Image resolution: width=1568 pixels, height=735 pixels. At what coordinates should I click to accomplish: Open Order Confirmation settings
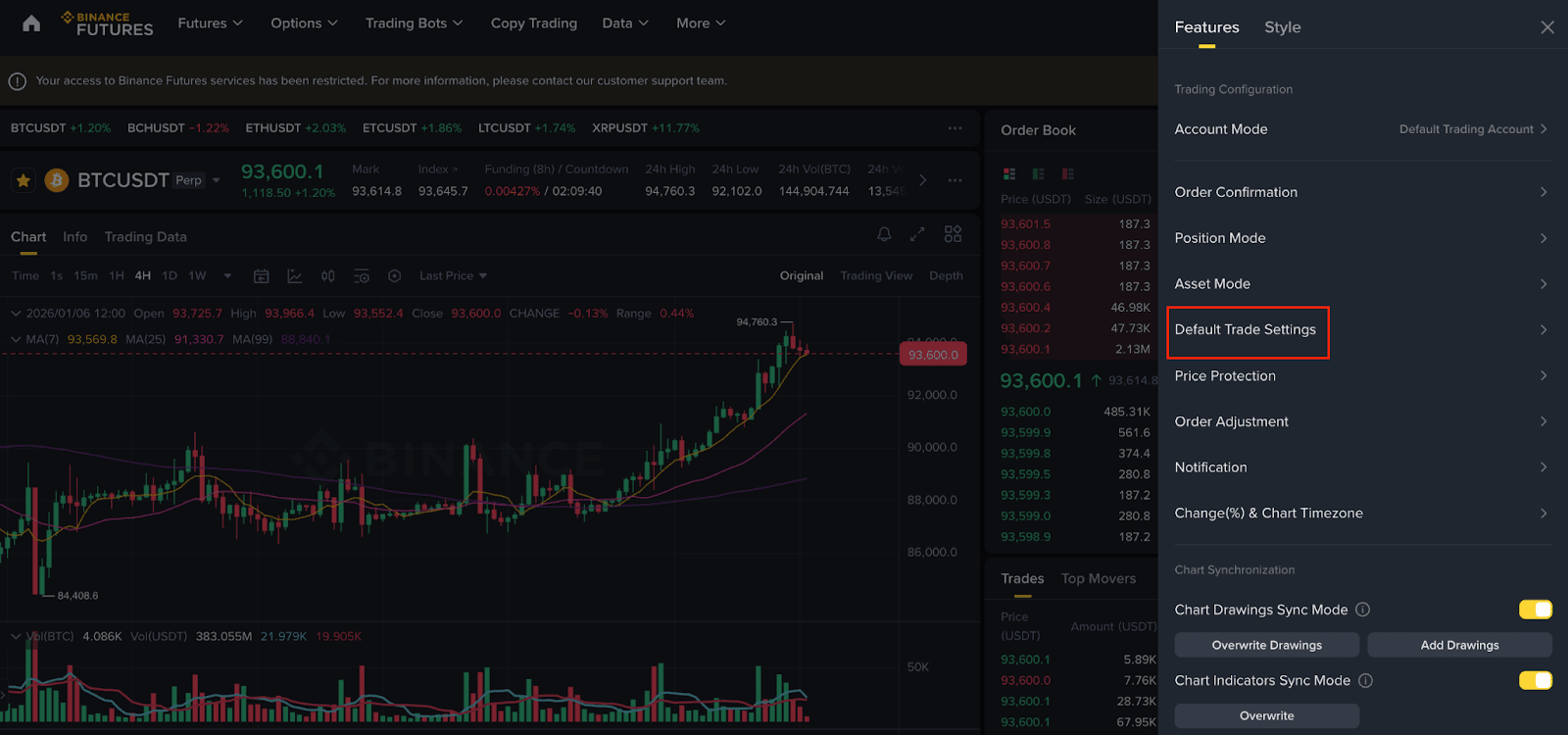tap(1362, 192)
